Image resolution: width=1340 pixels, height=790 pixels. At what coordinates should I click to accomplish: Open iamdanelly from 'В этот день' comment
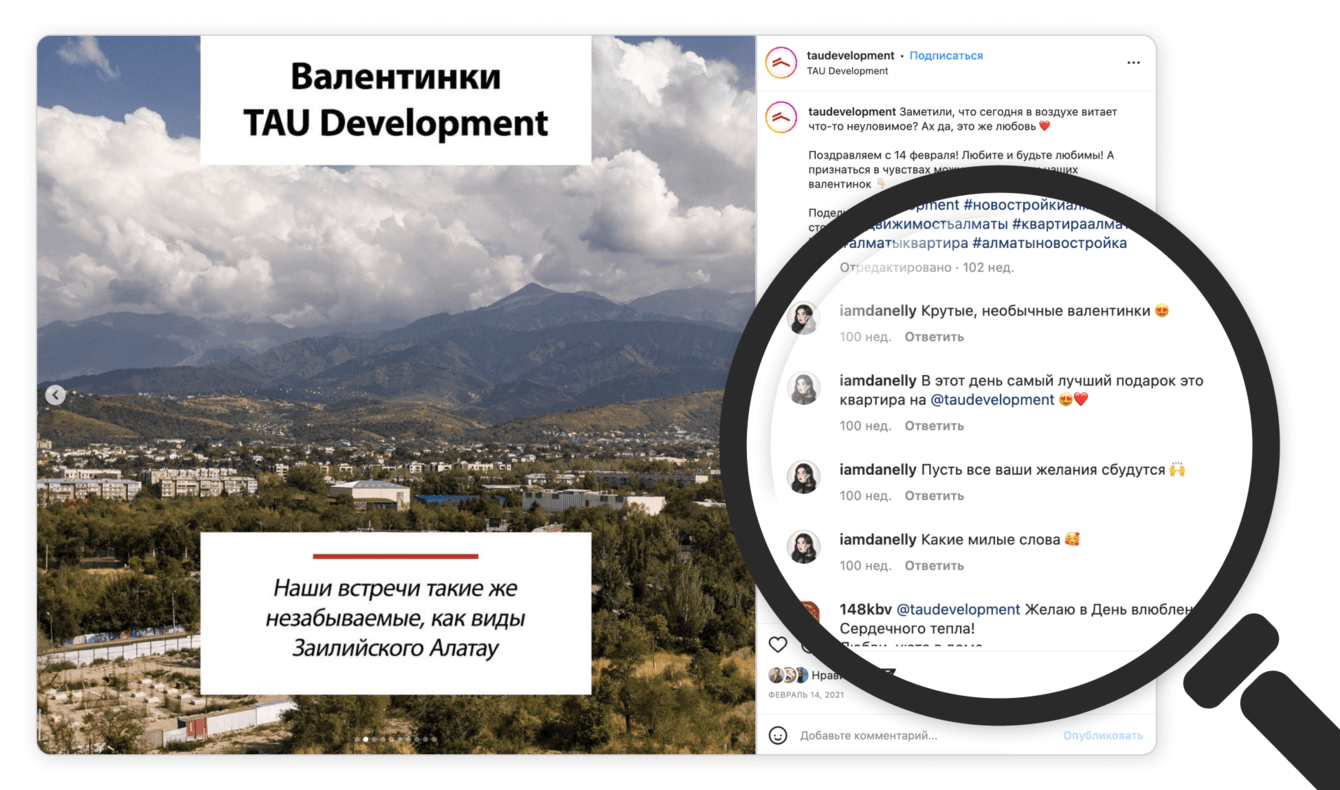pyautogui.click(x=878, y=381)
